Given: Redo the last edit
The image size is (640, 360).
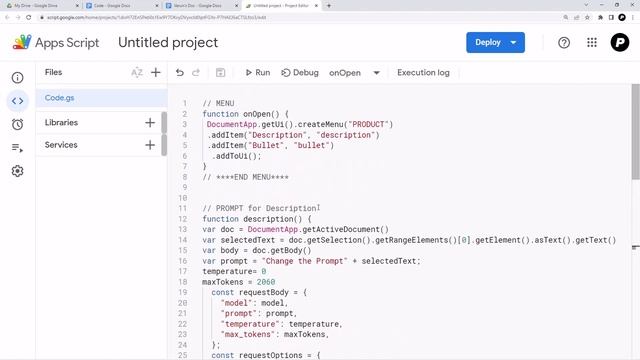Looking at the screenshot, I should point(196,73).
